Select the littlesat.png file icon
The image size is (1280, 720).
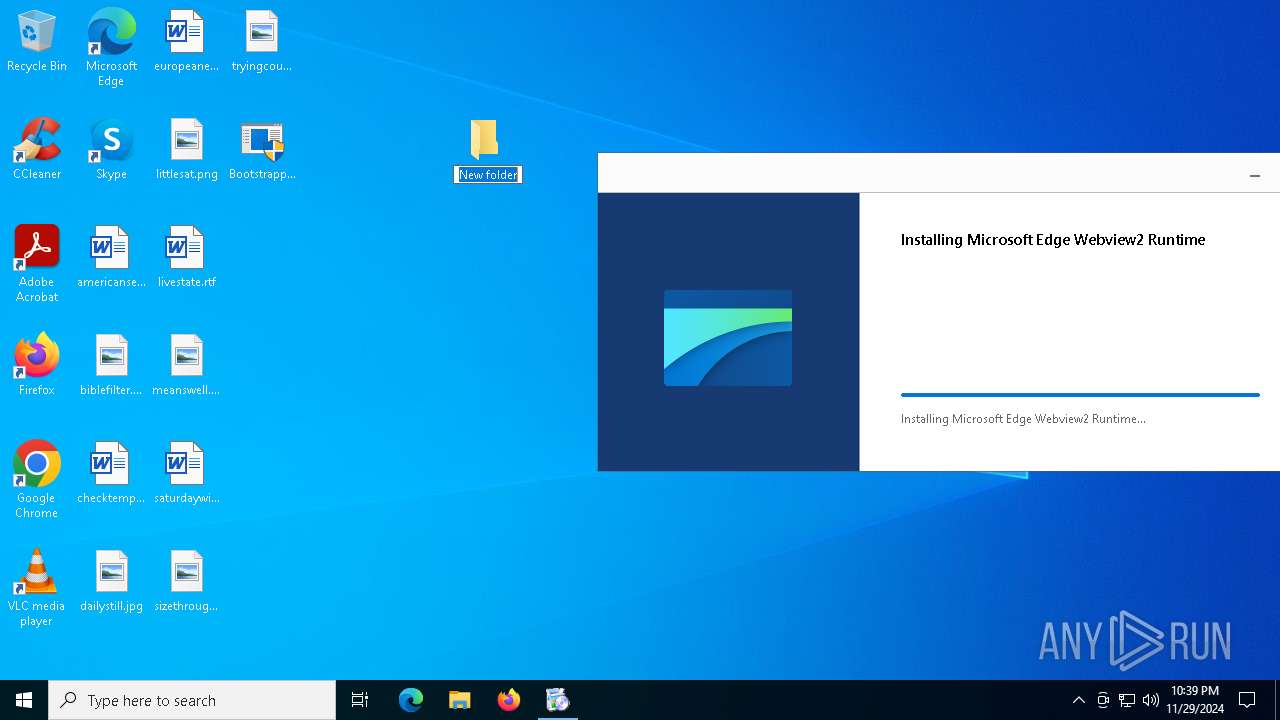(186, 150)
